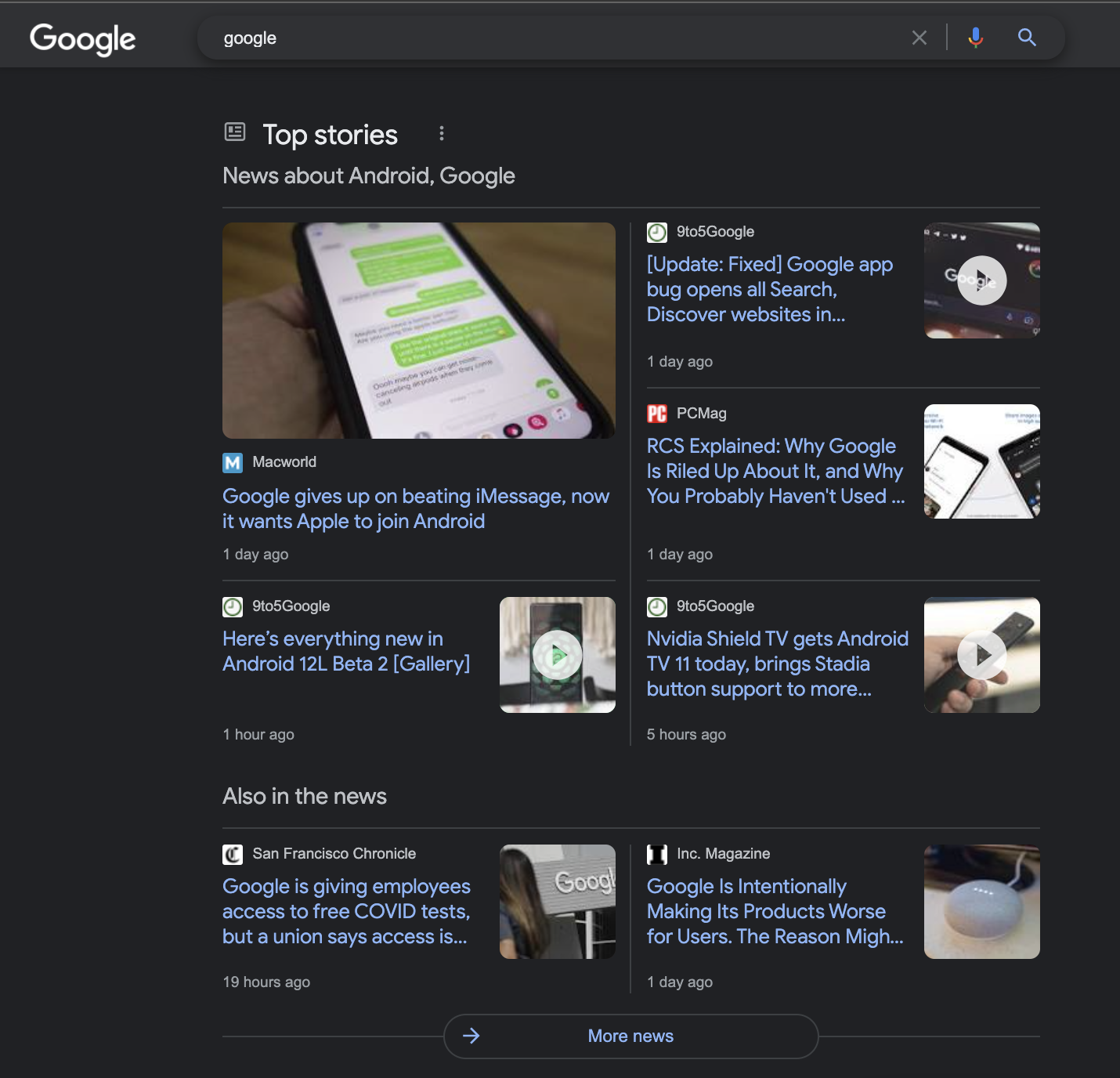1120x1078 pixels.
Task: Open 'RCS Explained' PCMag article
Action: pos(775,471)
